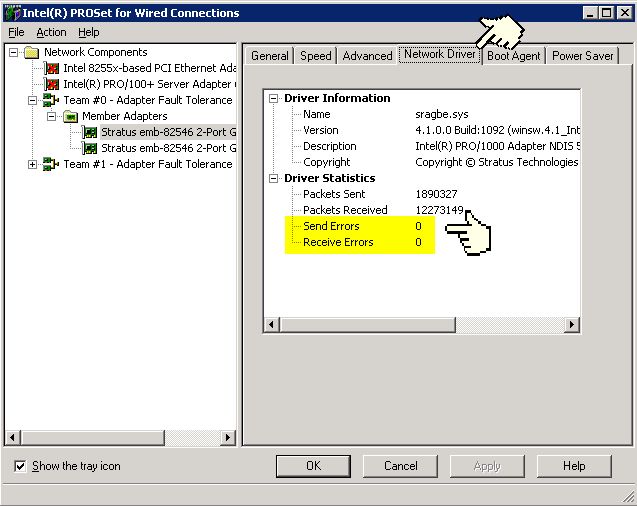Collapse the Driver Information section
Viewport: 637px width, 506px height.
tap(273, 98)
